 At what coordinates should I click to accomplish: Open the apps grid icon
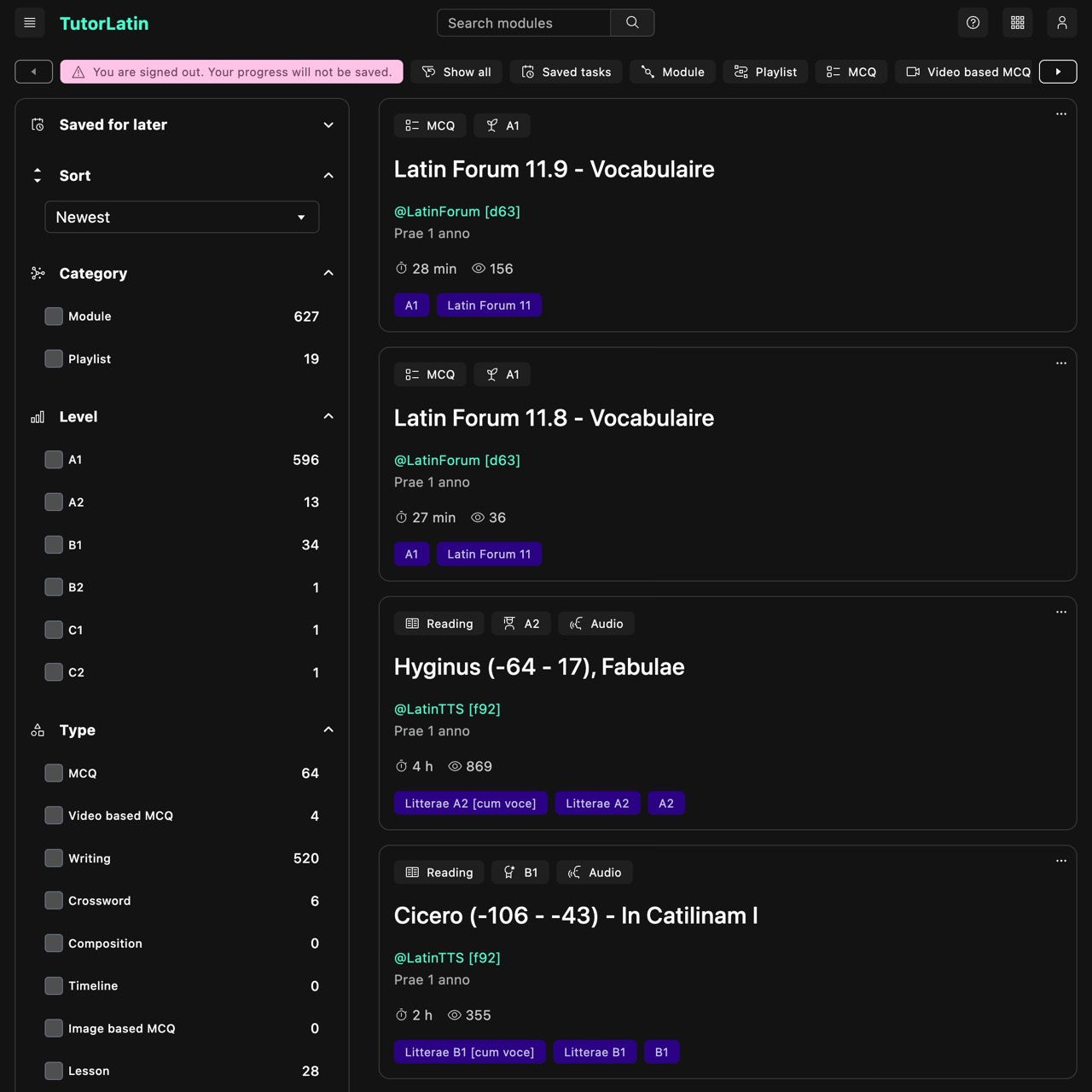(1018, 23)
